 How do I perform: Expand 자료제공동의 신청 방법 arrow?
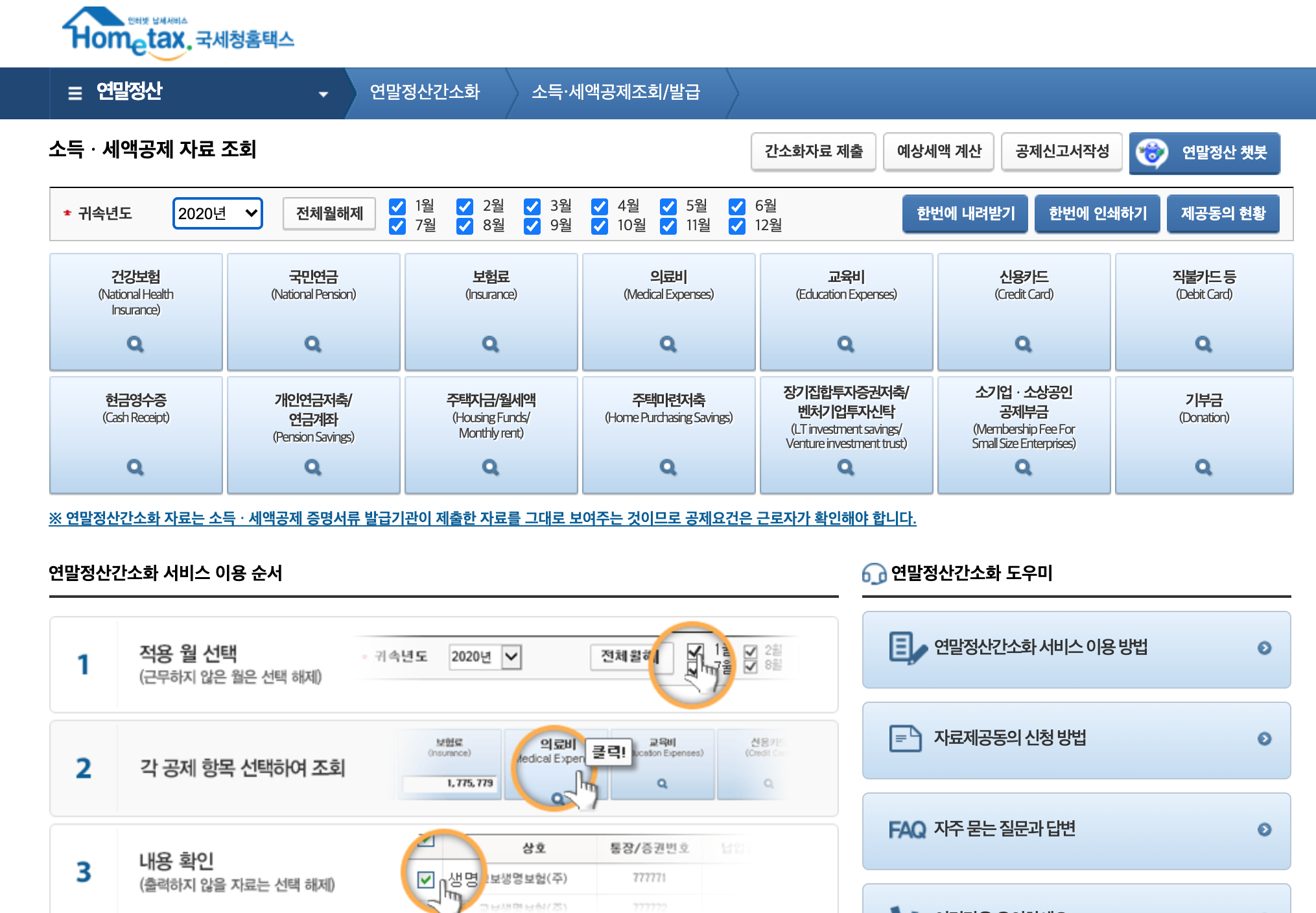1264,739
